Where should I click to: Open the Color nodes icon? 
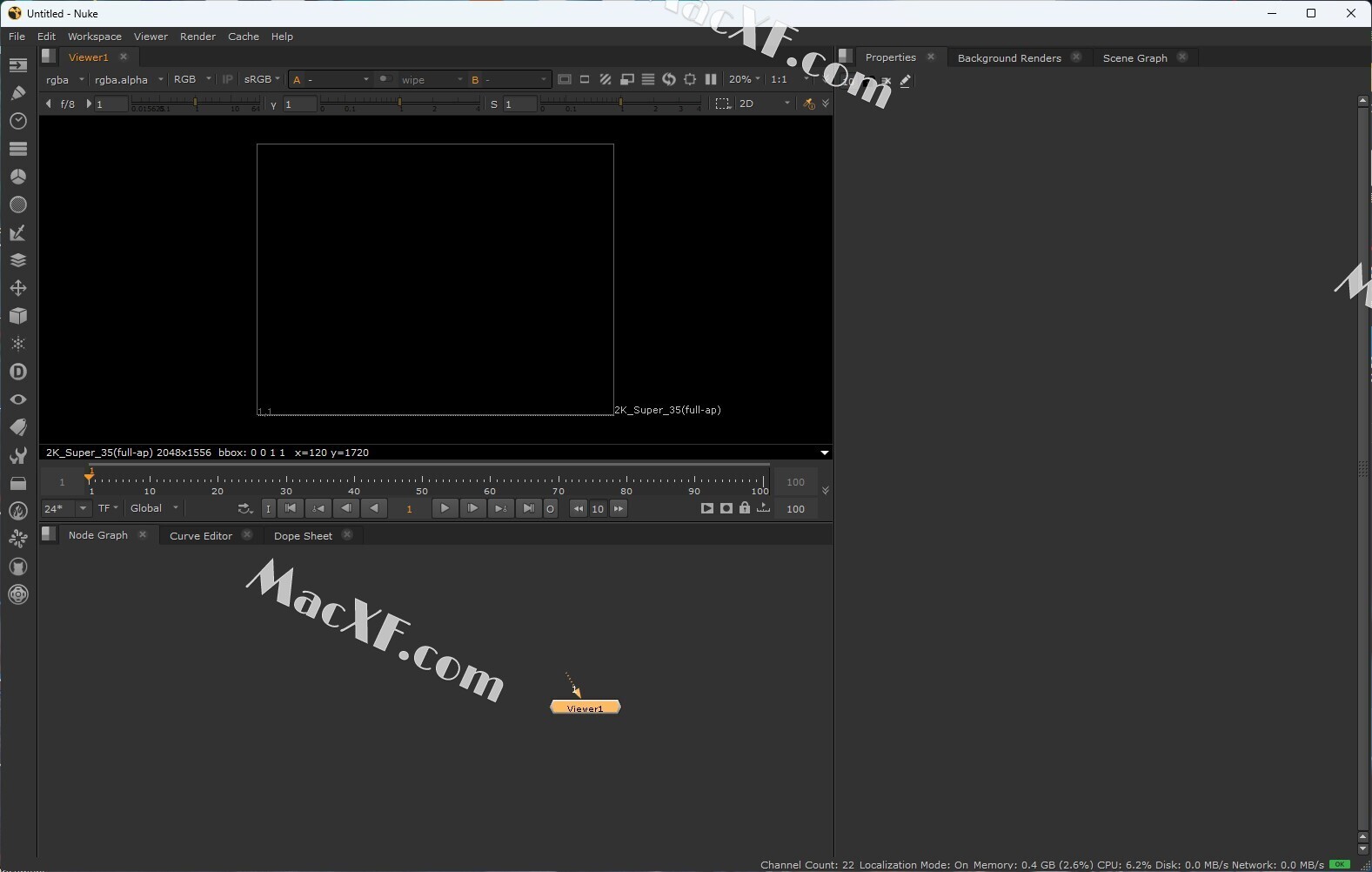[x=17, y=177]
